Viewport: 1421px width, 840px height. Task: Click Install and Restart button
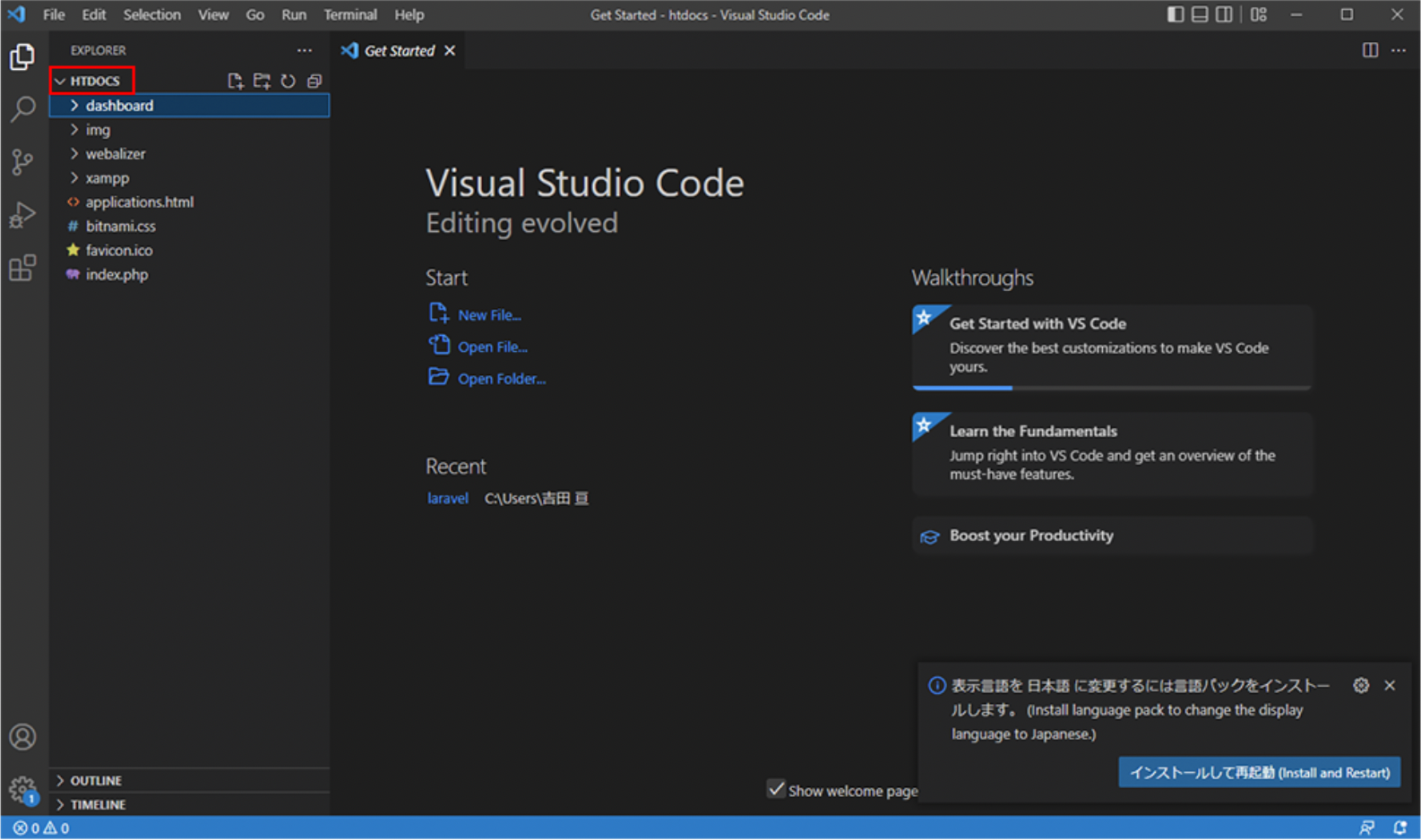pos(1259,773)
